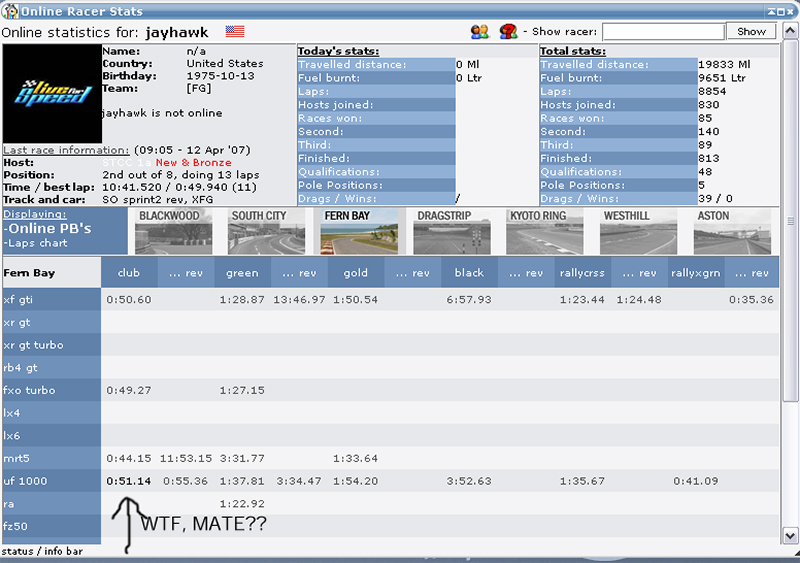Switch to Laps chart view
Screen dimensions: 800x563
[x=35, y=243]
